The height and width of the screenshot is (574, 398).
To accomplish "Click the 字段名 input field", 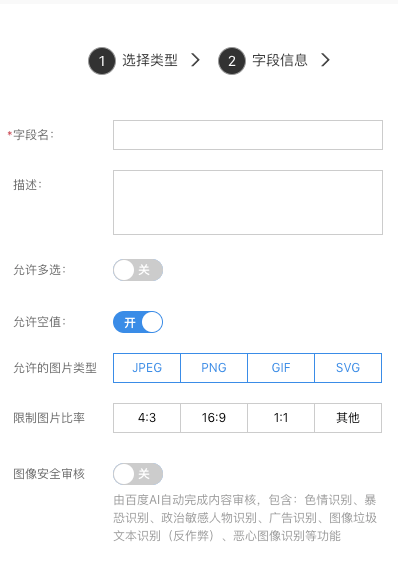I will tap(248, 135).
